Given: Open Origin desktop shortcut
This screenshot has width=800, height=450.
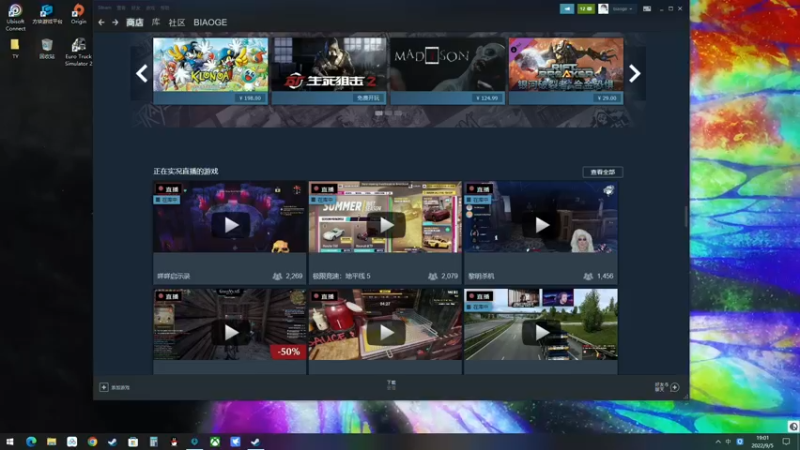Looking at the screenshot, I should point(78,14).
